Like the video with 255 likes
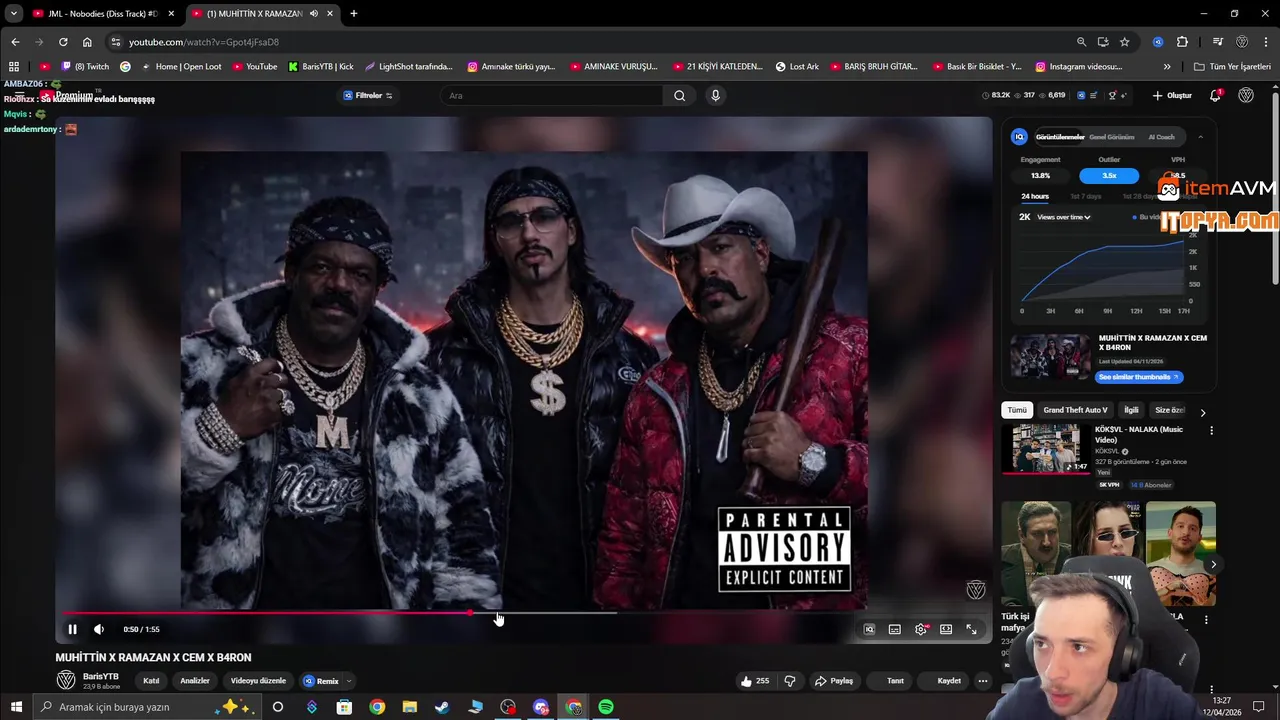Screen dimensions: 1280x720 [755, 681]
